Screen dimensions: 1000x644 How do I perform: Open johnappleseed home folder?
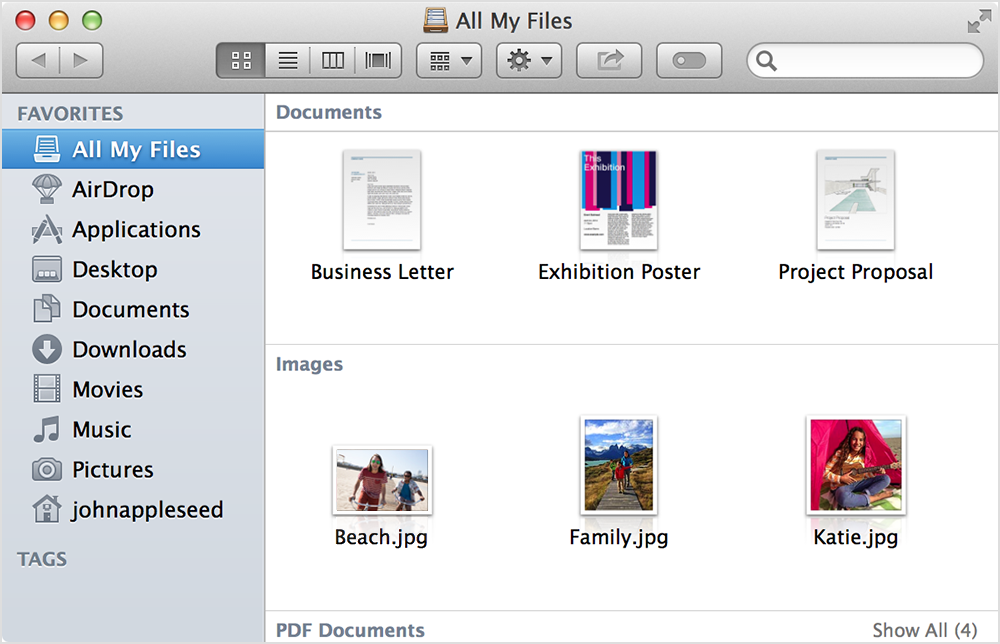[133, 509]
